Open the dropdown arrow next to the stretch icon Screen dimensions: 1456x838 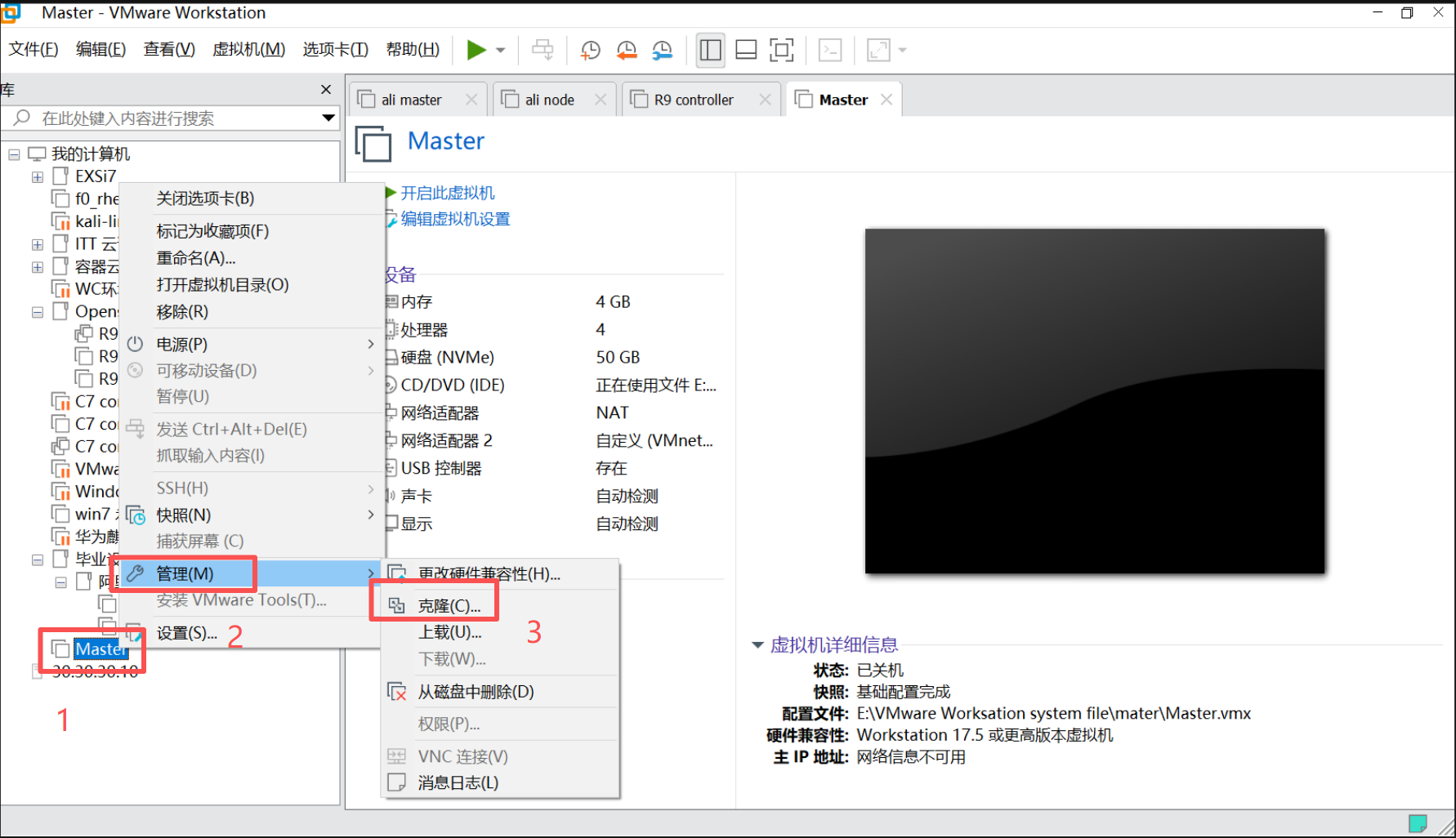pos(903,50)
